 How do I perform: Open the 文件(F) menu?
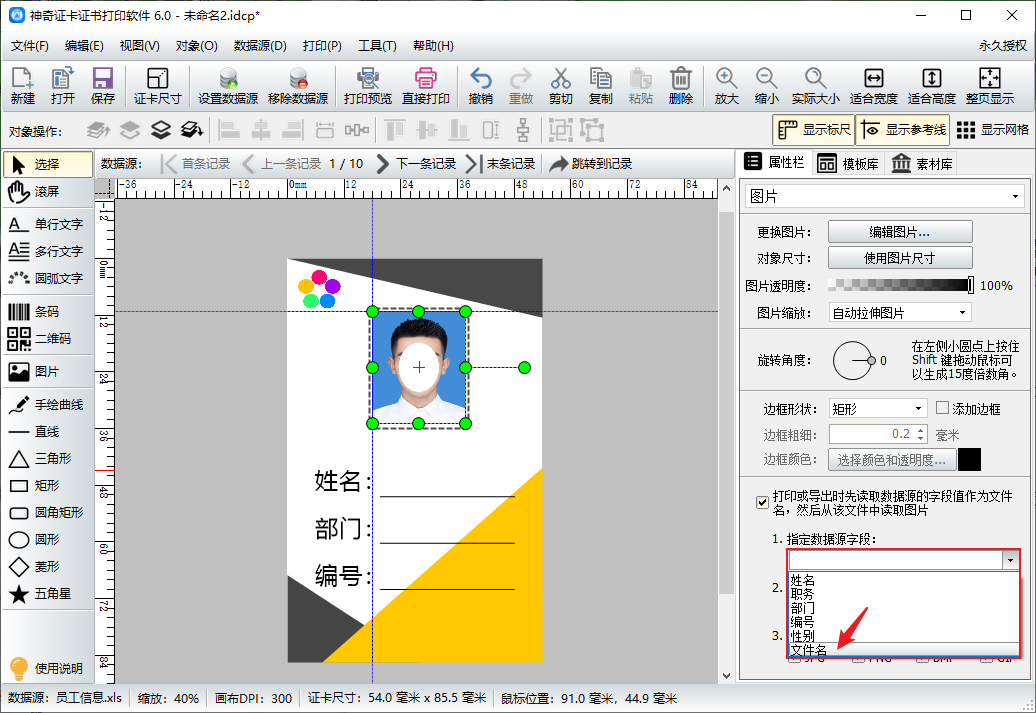30,46
